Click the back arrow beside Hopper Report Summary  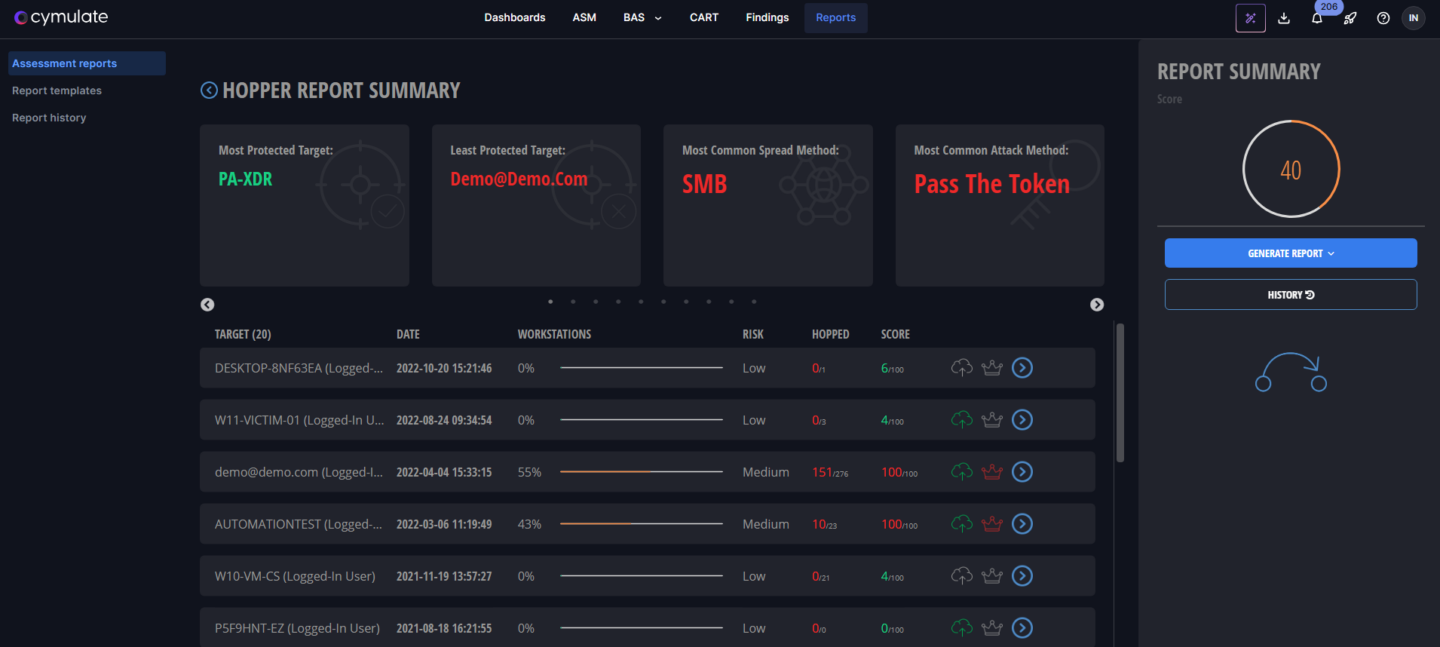click(209, 90)
